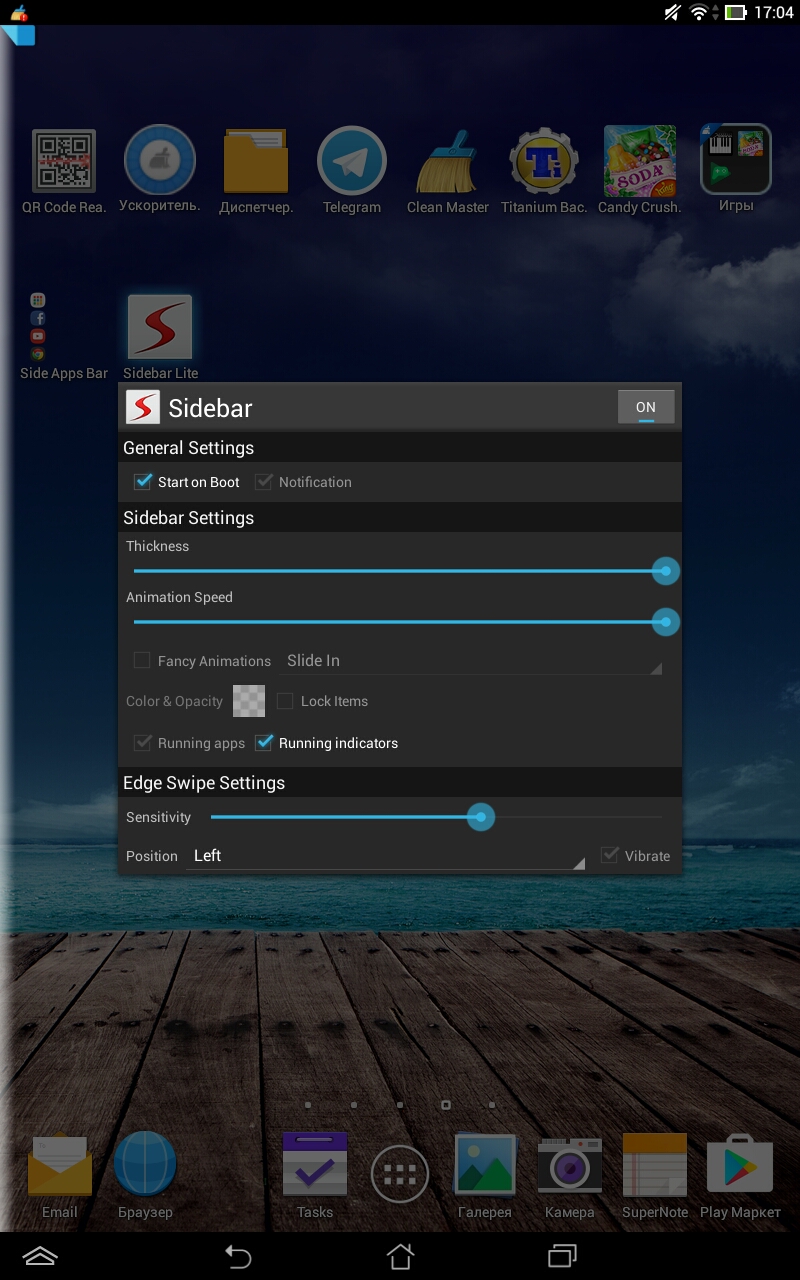
Task: Tap the clock showing 17:04
Action: tap(774, 13)
